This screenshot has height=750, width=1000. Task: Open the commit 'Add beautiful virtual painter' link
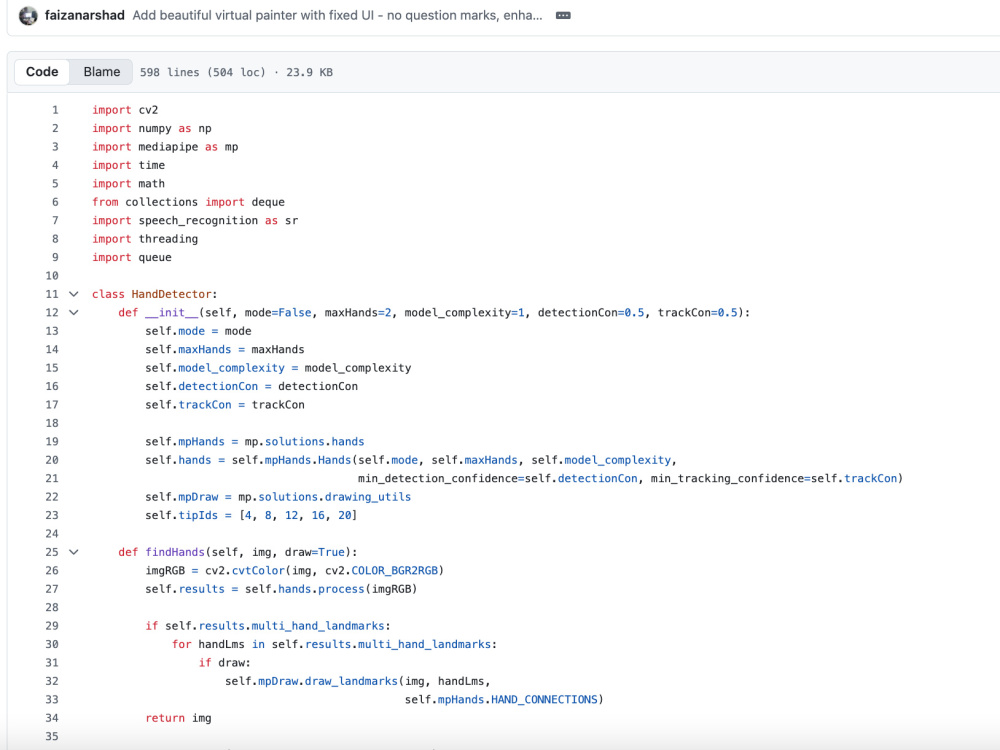coord(337,15)
